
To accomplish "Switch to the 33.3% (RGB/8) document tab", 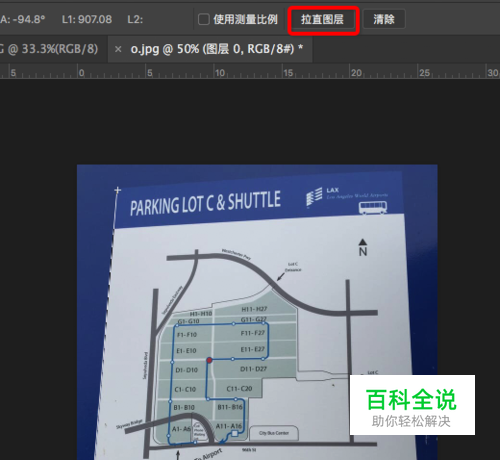I will (49, 49).
